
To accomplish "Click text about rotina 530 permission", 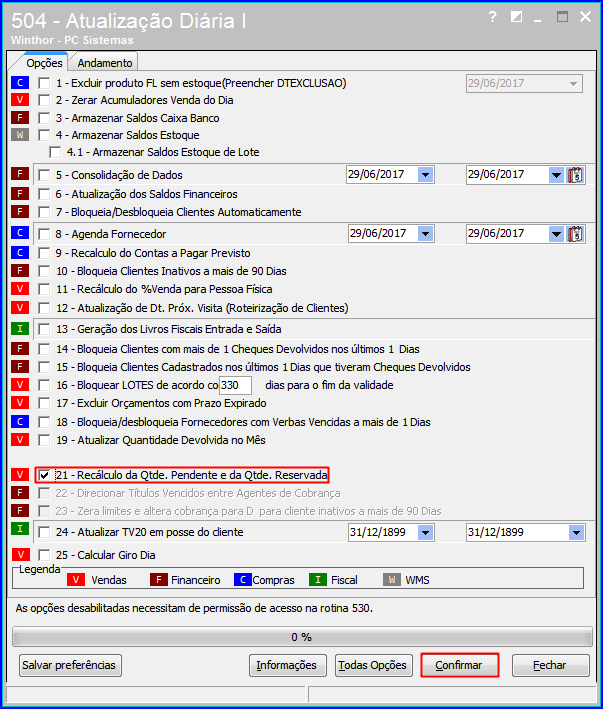I will (x=194, y=609).
